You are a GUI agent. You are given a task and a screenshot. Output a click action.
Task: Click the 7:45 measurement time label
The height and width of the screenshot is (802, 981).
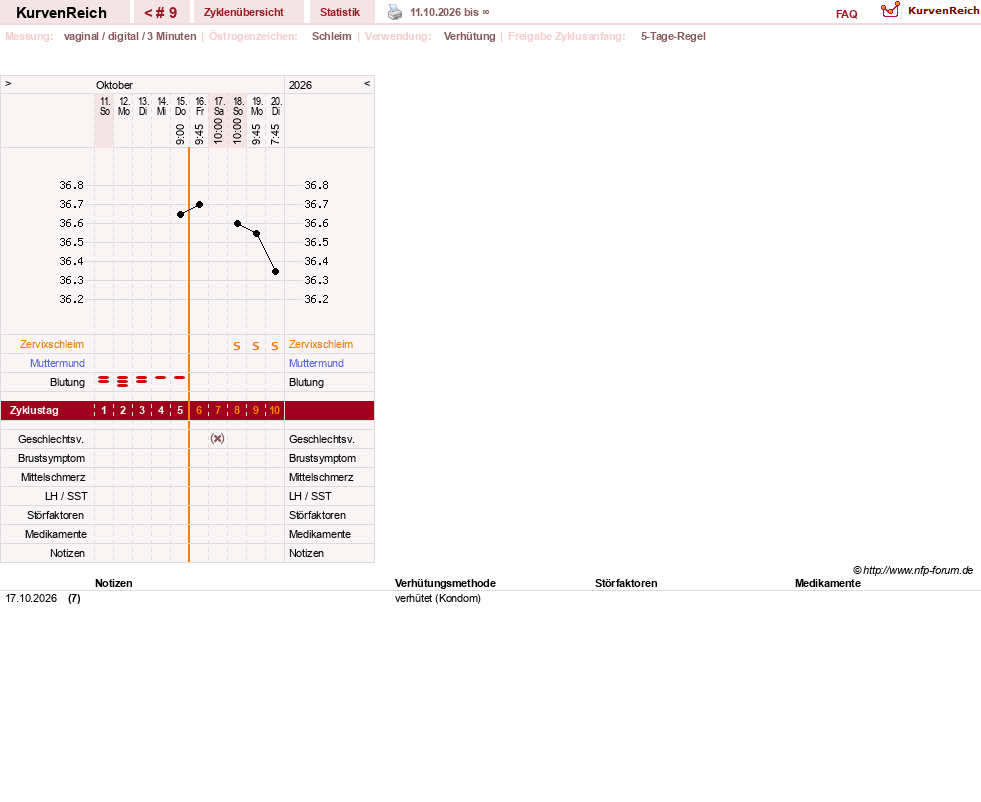(275, 135)
